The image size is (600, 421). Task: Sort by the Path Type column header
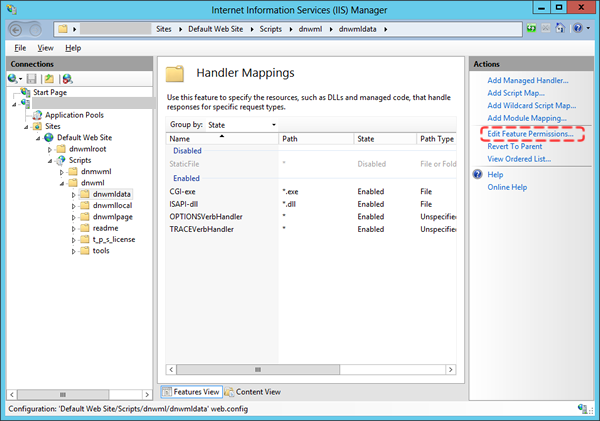[437, 139]
